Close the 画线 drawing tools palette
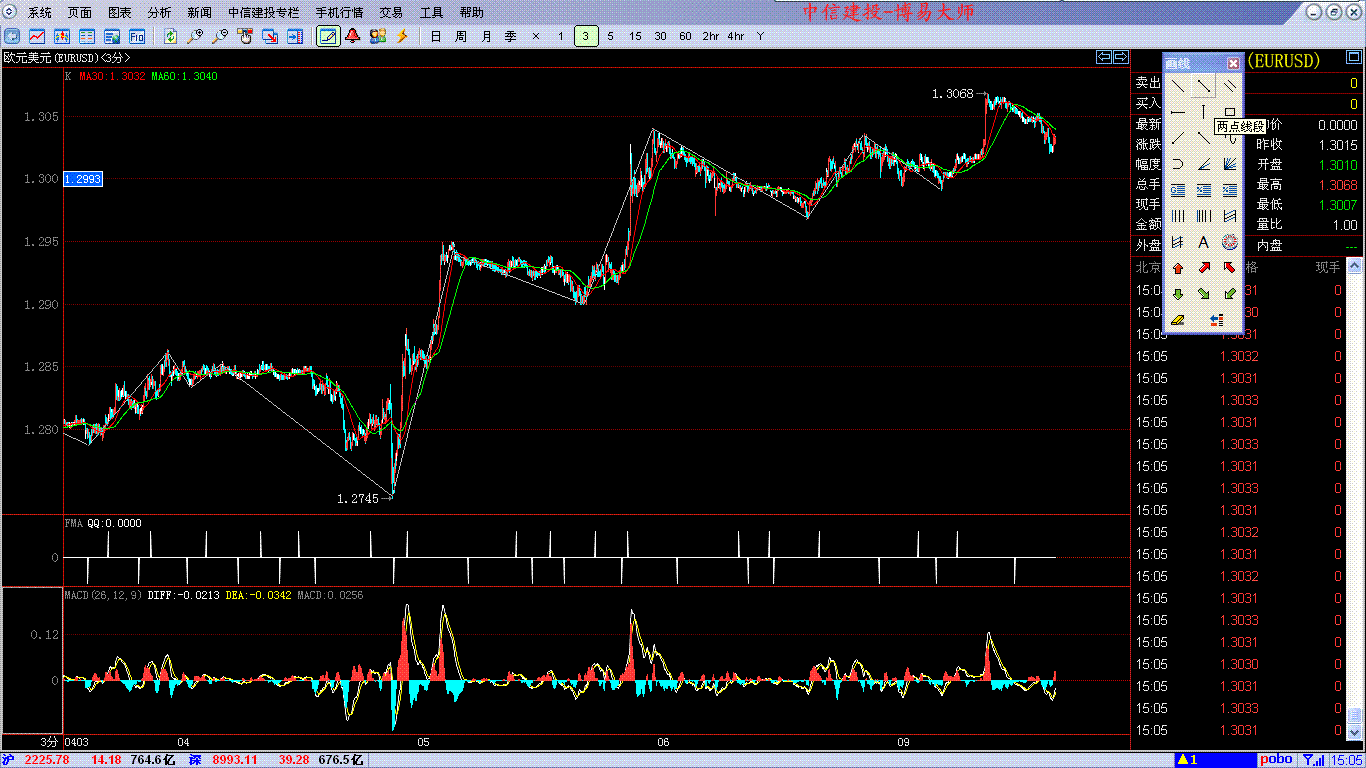 coord(1233,63)
